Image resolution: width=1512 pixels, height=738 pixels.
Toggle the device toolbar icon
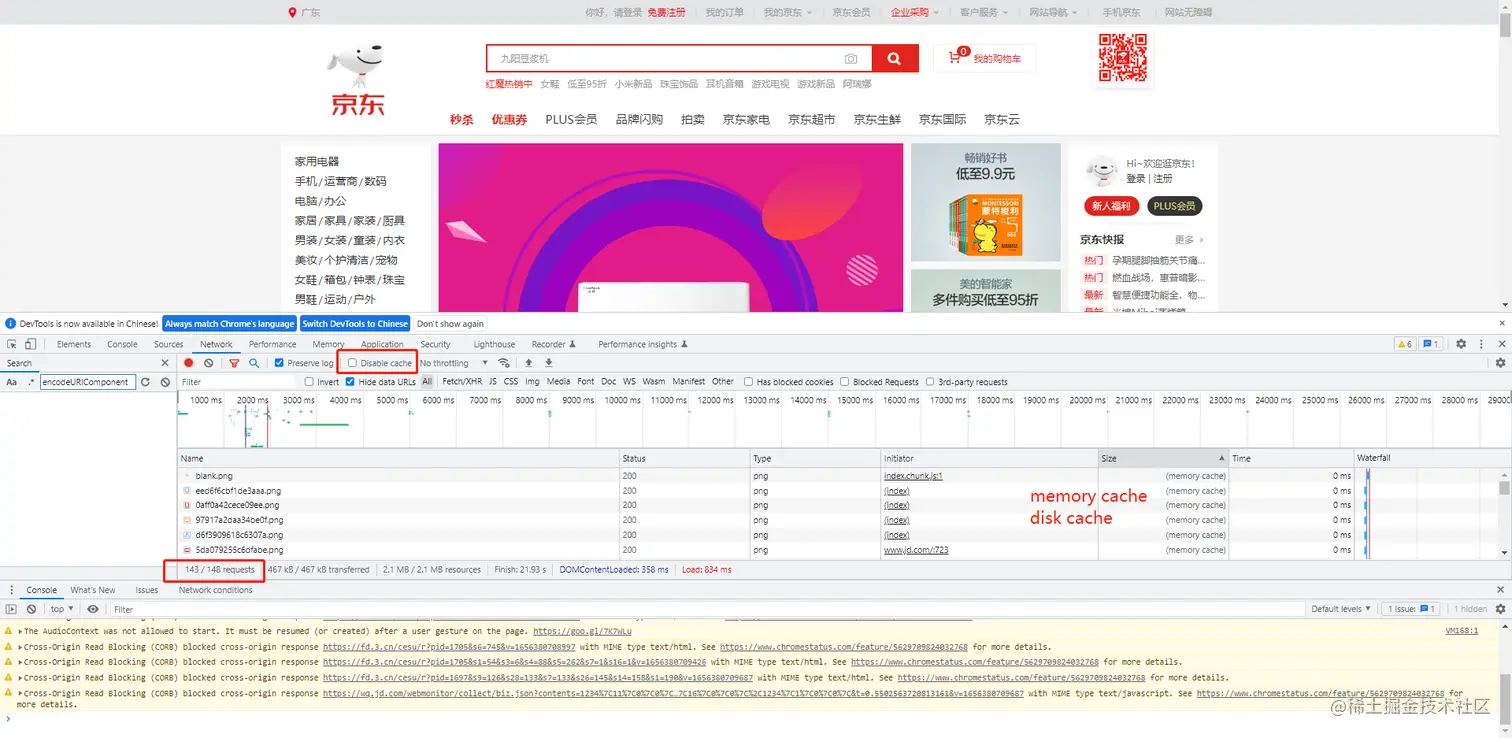pyautogui.click(x=31, y=344)
